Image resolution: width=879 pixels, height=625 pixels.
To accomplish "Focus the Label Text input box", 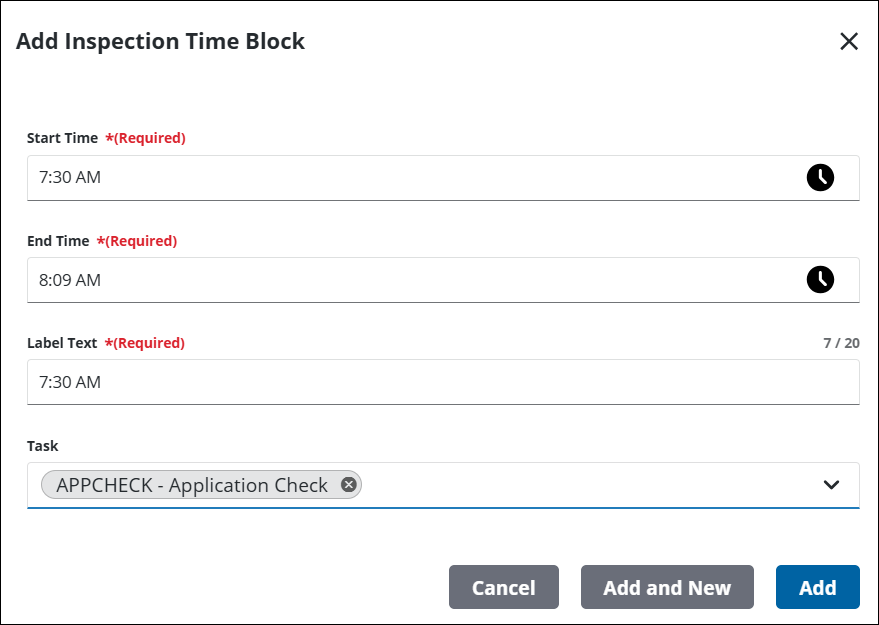I will click(x=400, y=382).
